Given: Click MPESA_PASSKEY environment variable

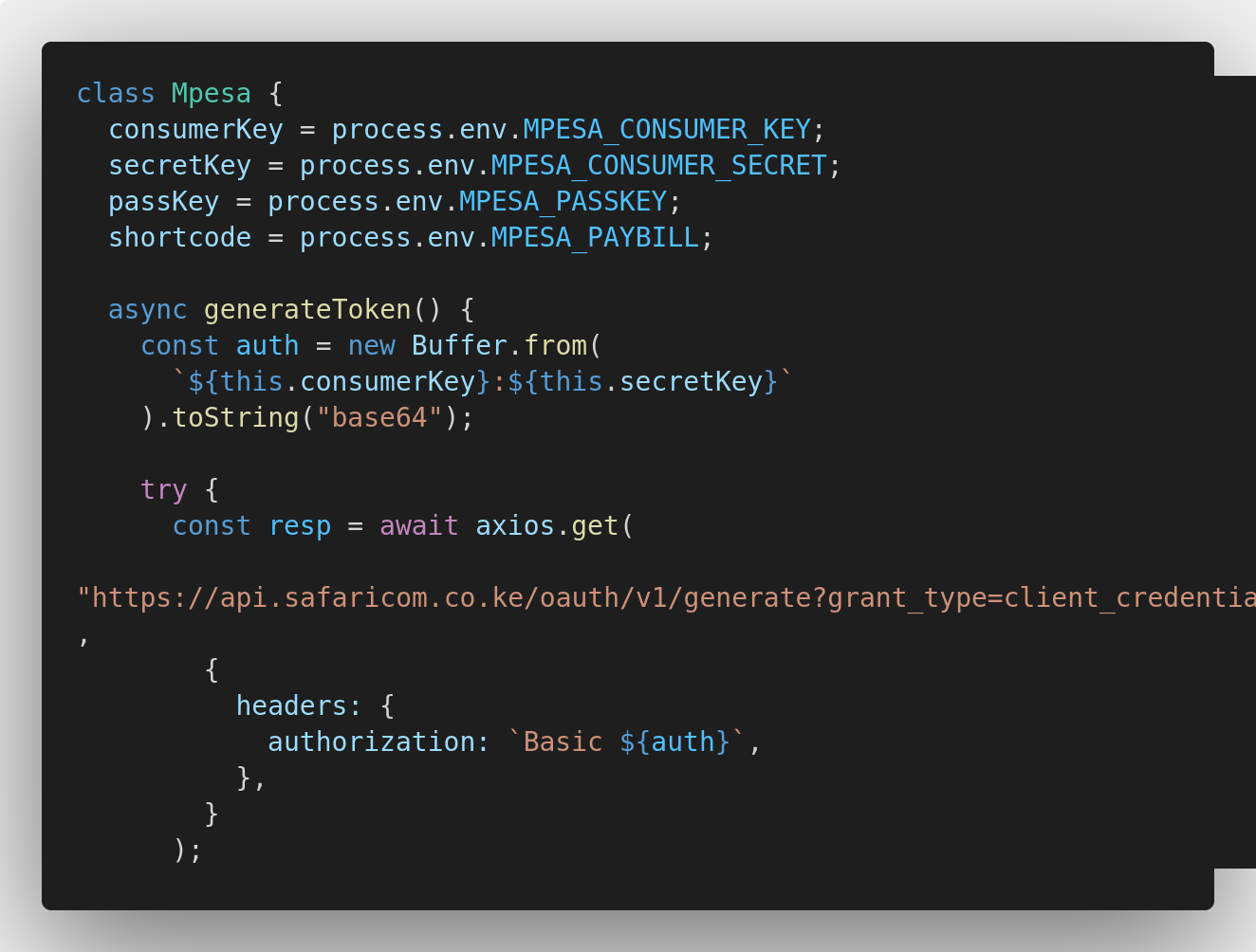Looking at the screenshot, I should click(563, 202).
